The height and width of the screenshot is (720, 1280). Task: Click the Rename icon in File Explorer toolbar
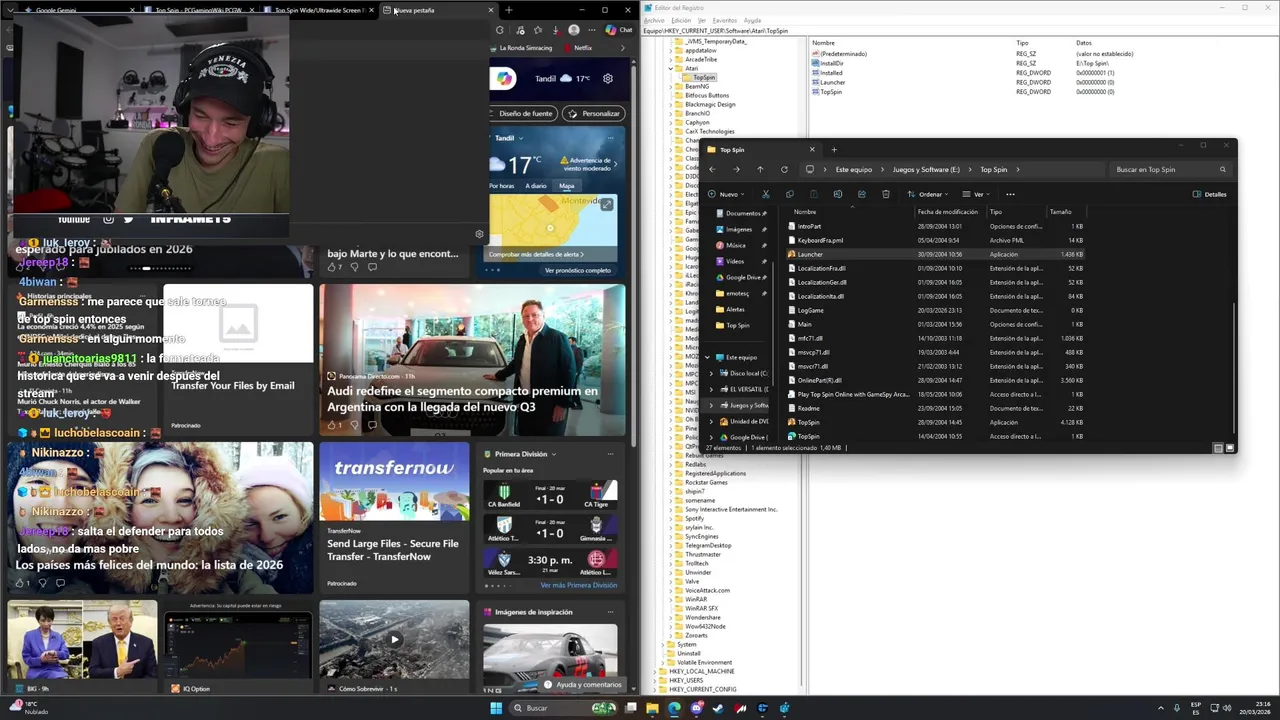pos(838,194)
